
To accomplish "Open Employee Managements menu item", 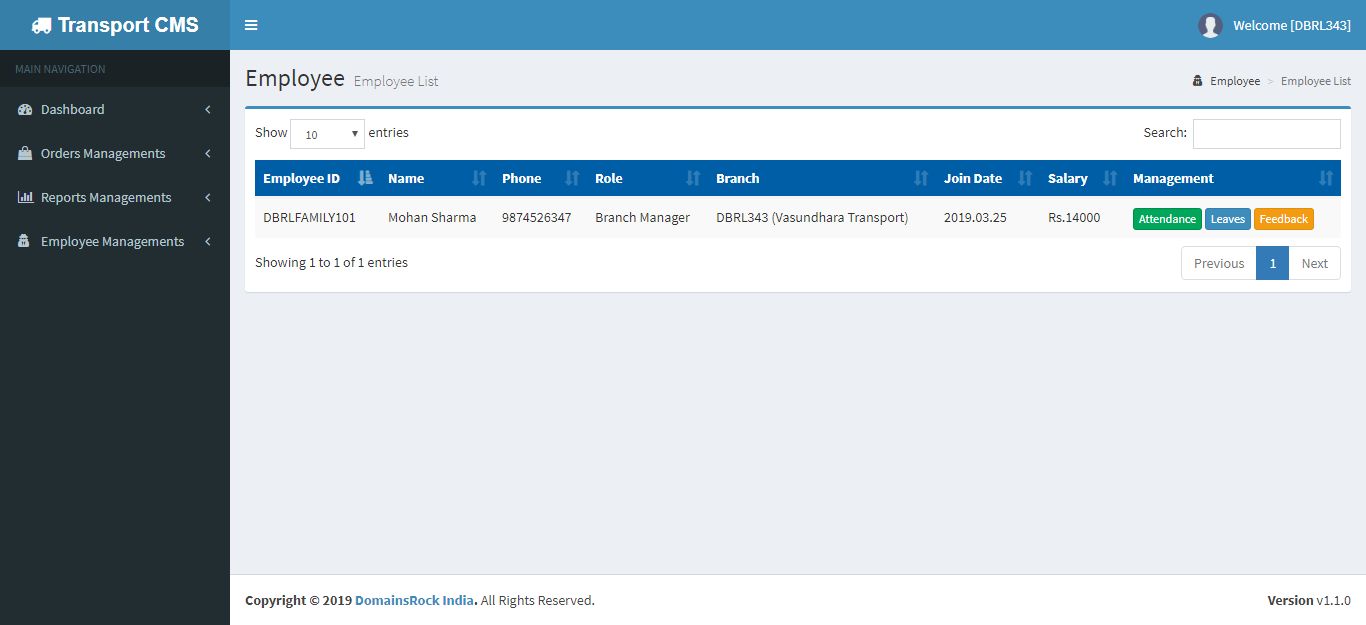I will [x=115, y=241].
